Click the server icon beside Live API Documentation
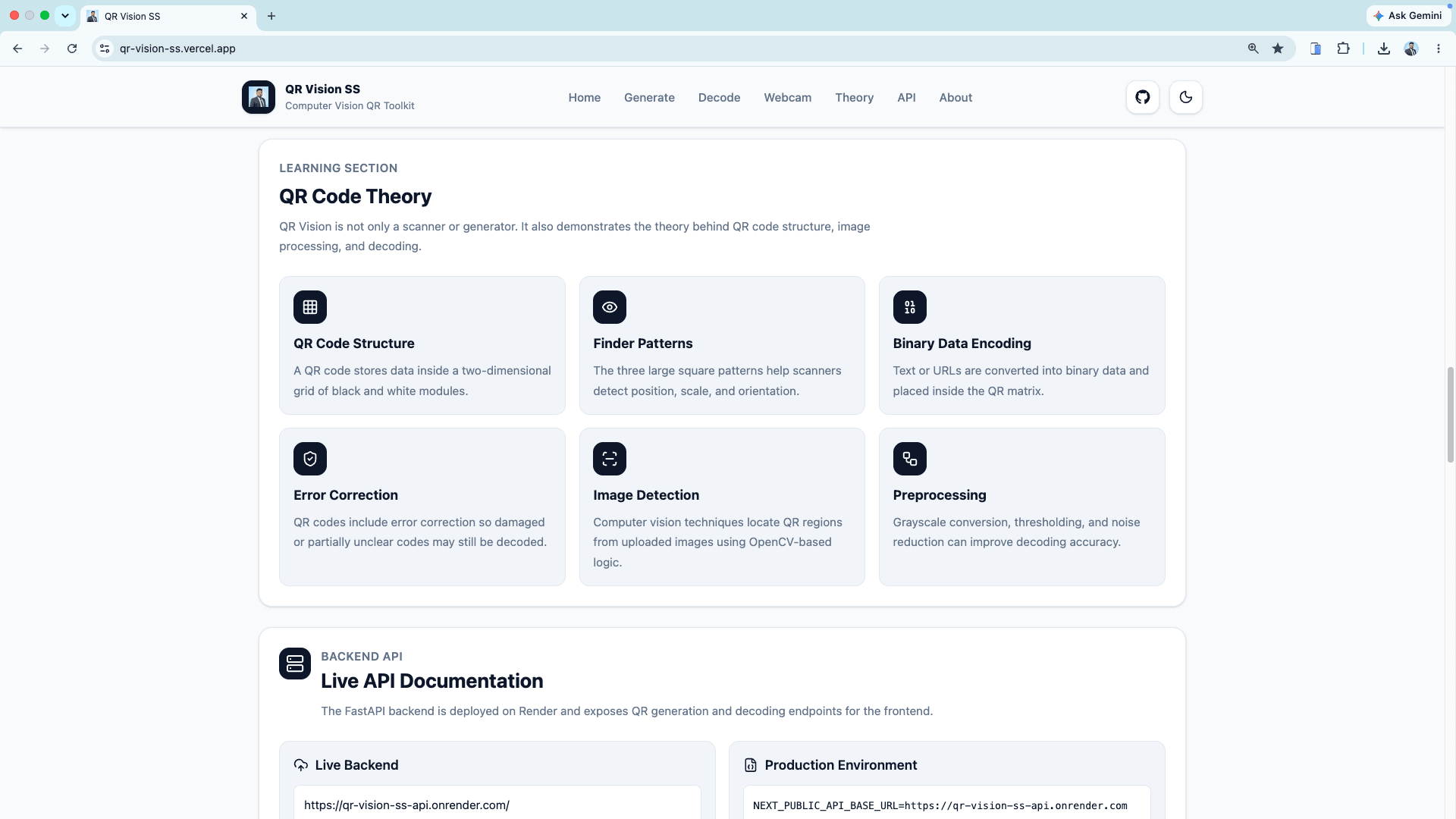1456x819 pixels. click(295, 664)
